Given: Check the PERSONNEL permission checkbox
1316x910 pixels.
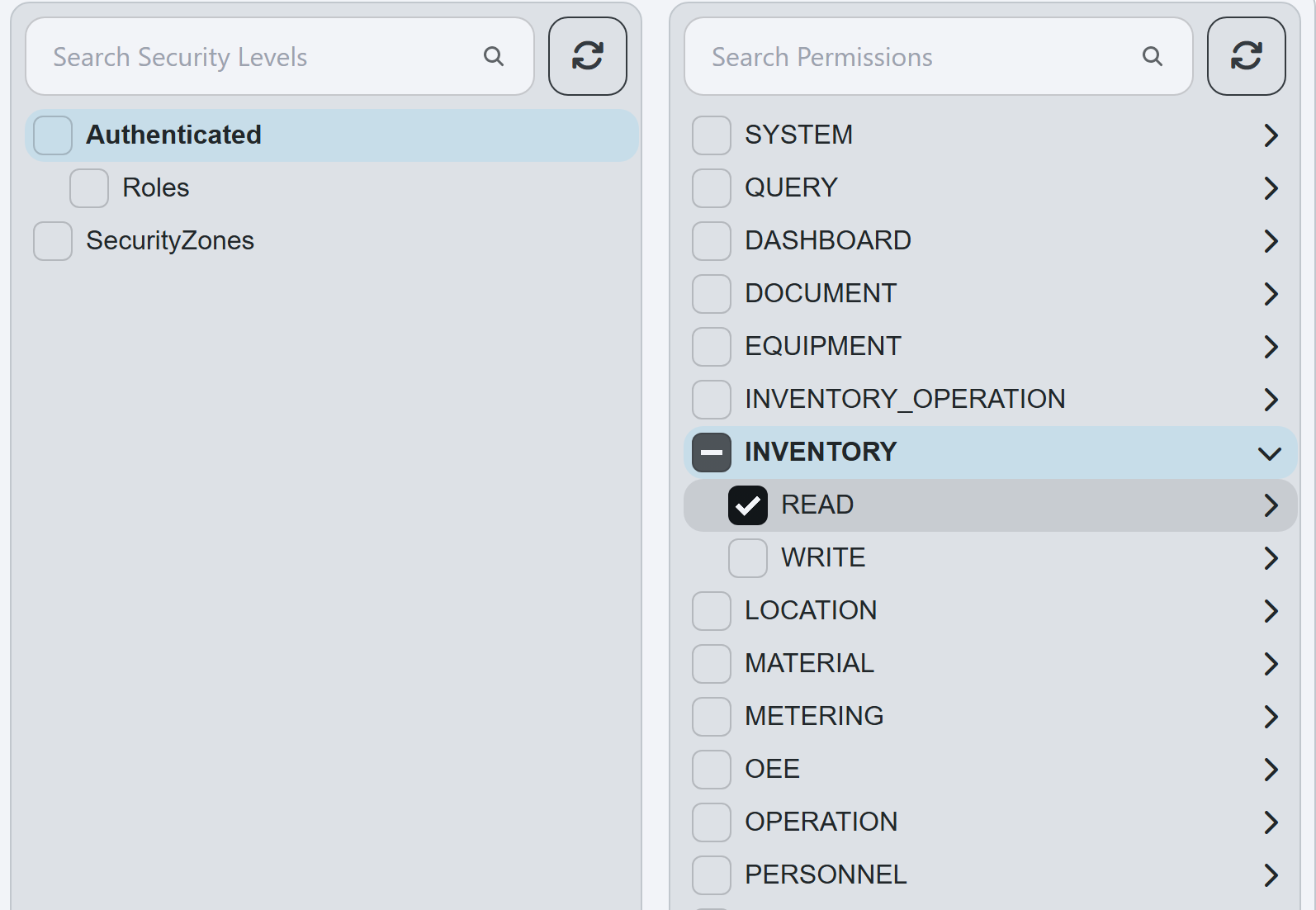Looking at the screenshot, I should click(712, 875).
